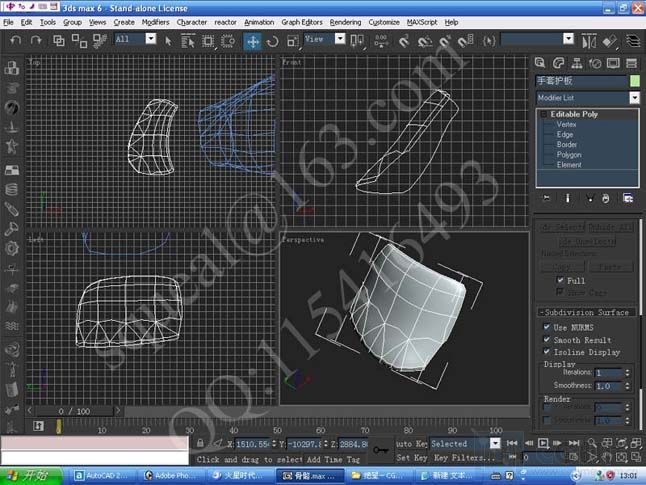Open the All selection filter dropdown
Viewport: 646px width, 485px height.
click(151, 39)
